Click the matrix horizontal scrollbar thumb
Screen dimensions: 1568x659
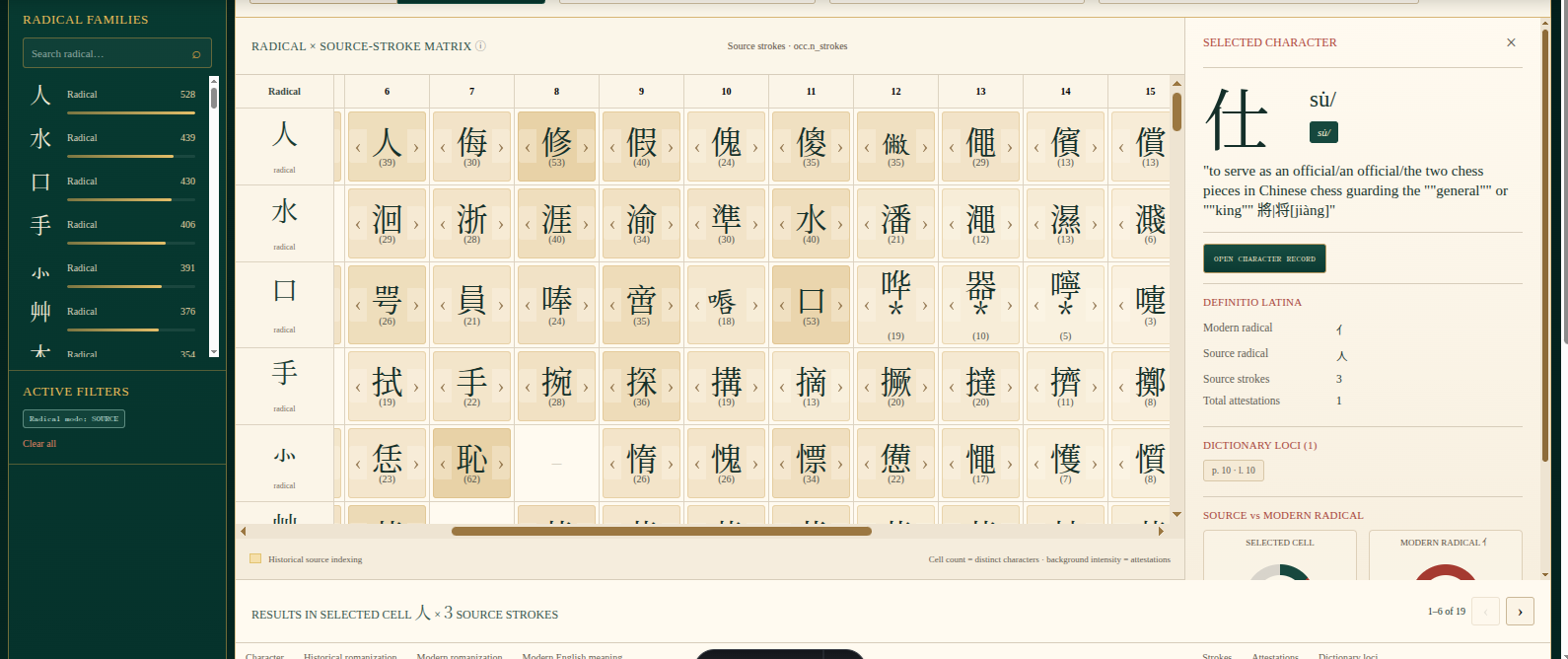click(662, 531)
